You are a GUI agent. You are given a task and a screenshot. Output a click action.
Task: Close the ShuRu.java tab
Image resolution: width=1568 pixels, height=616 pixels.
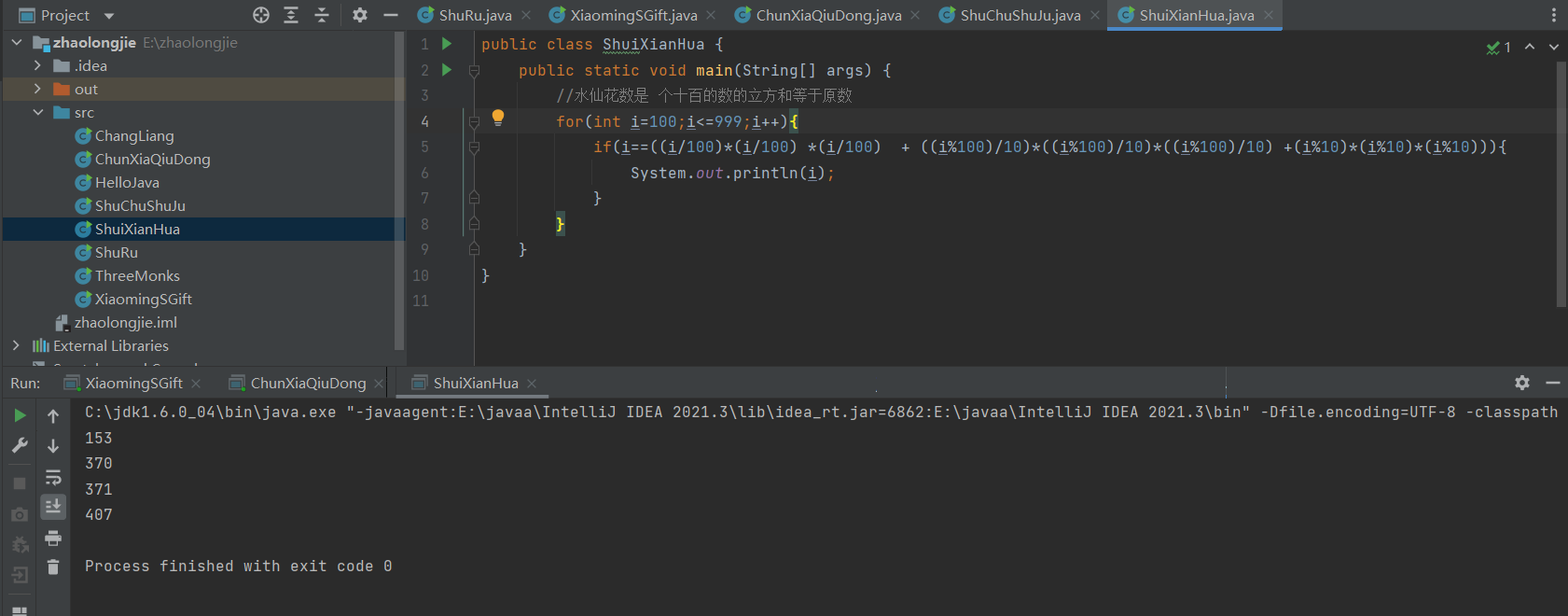pyautogui.click(x=526, y=15)
